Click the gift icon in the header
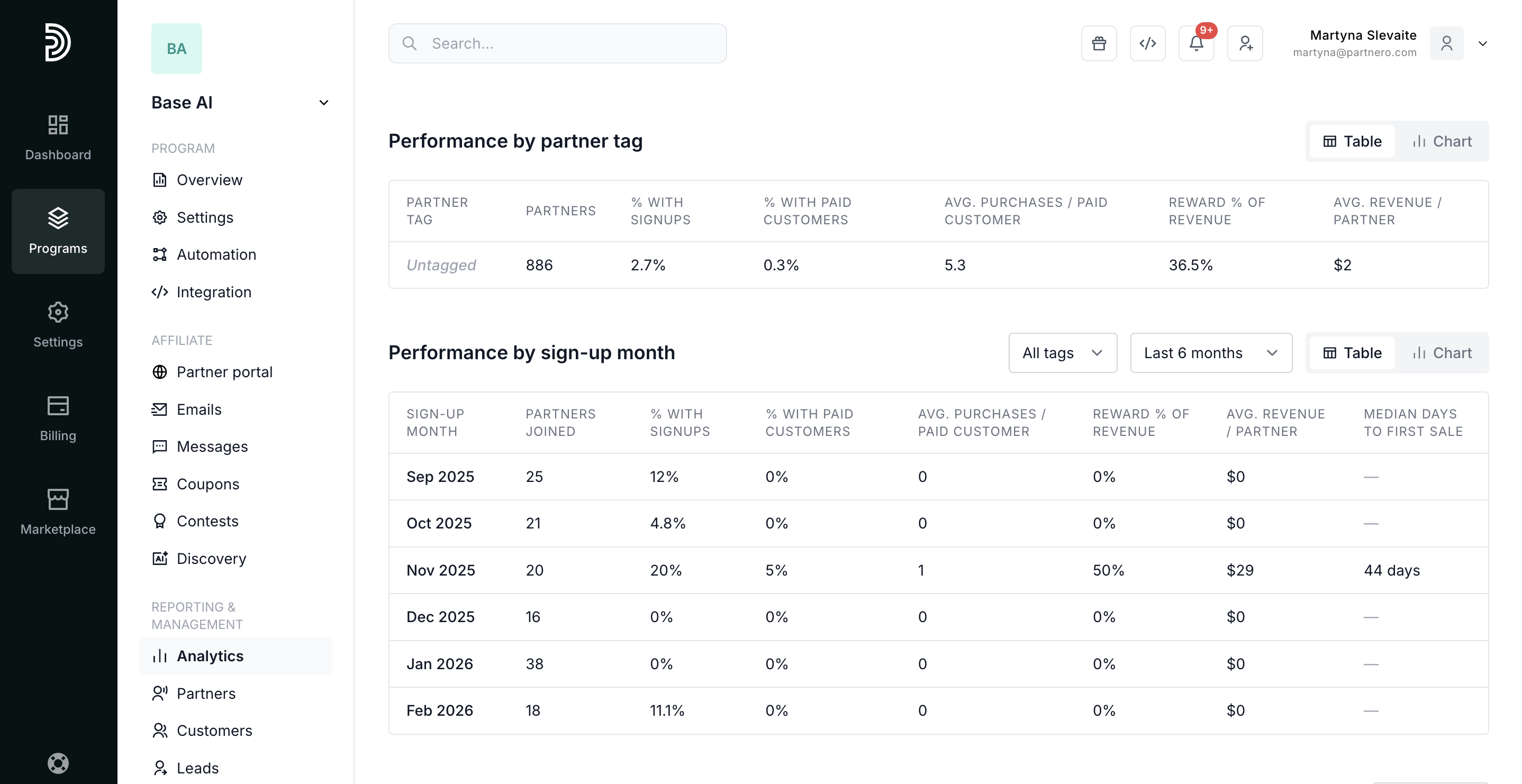Screen dimensions: 1522x784 [1098, 43]
